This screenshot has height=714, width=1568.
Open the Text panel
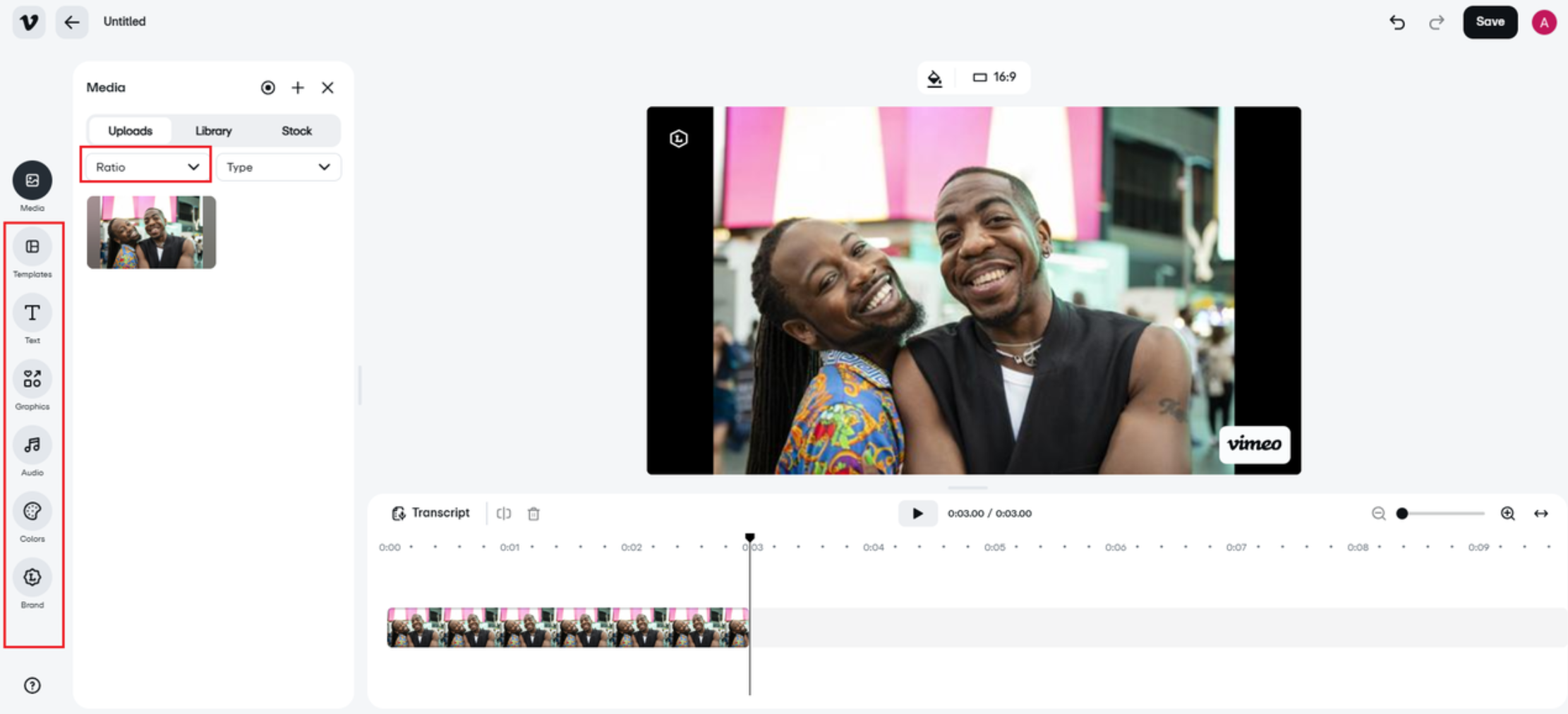coord(32,317)
